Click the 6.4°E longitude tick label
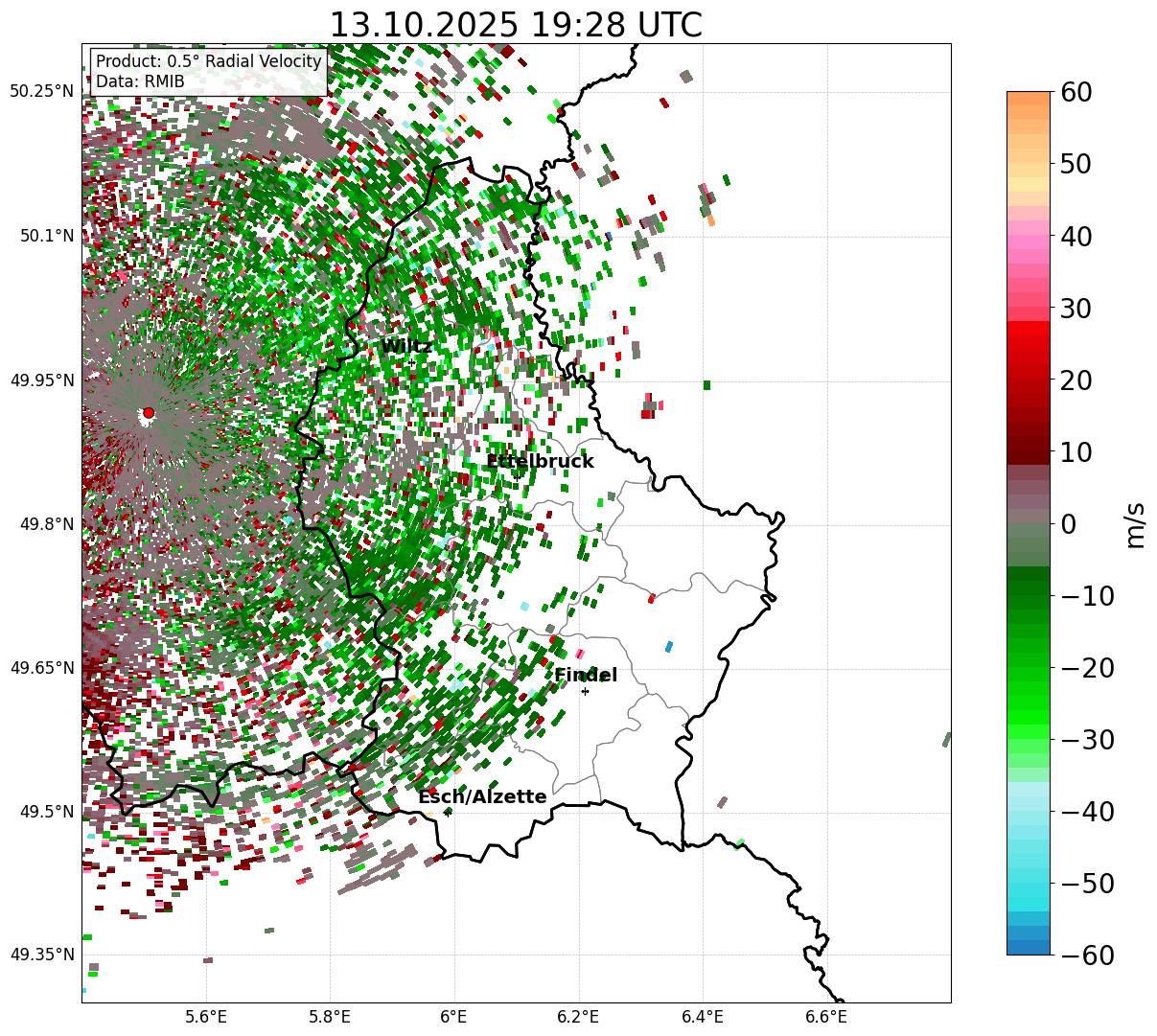 tap(703, 1017)
